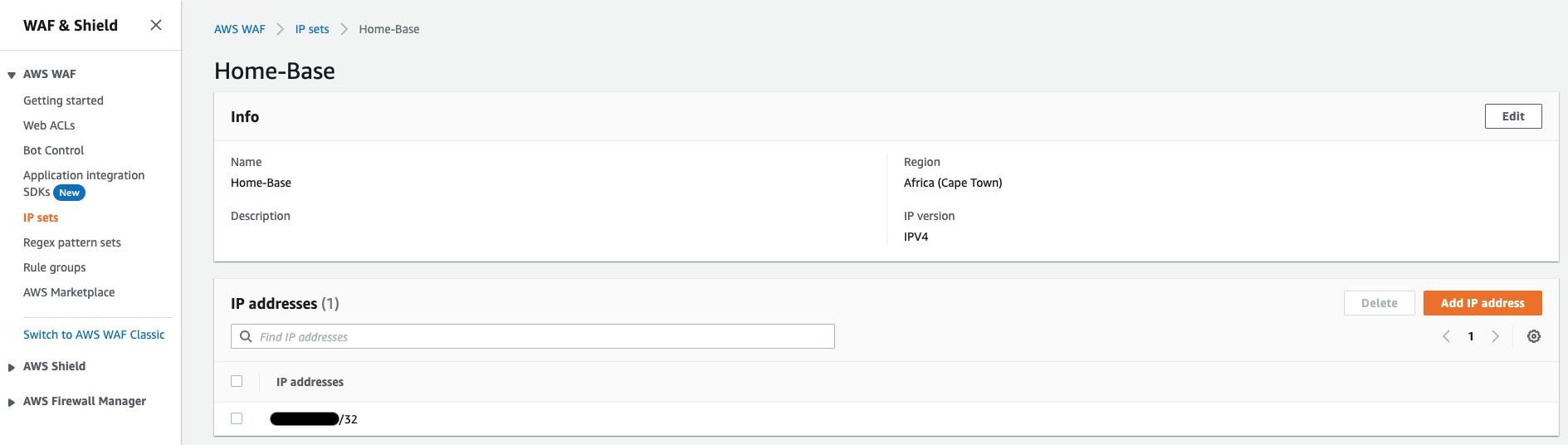Select all IP addresses header checkbox
The height and width of the screenshot is (445, 1568).
[x=237, y=381]
